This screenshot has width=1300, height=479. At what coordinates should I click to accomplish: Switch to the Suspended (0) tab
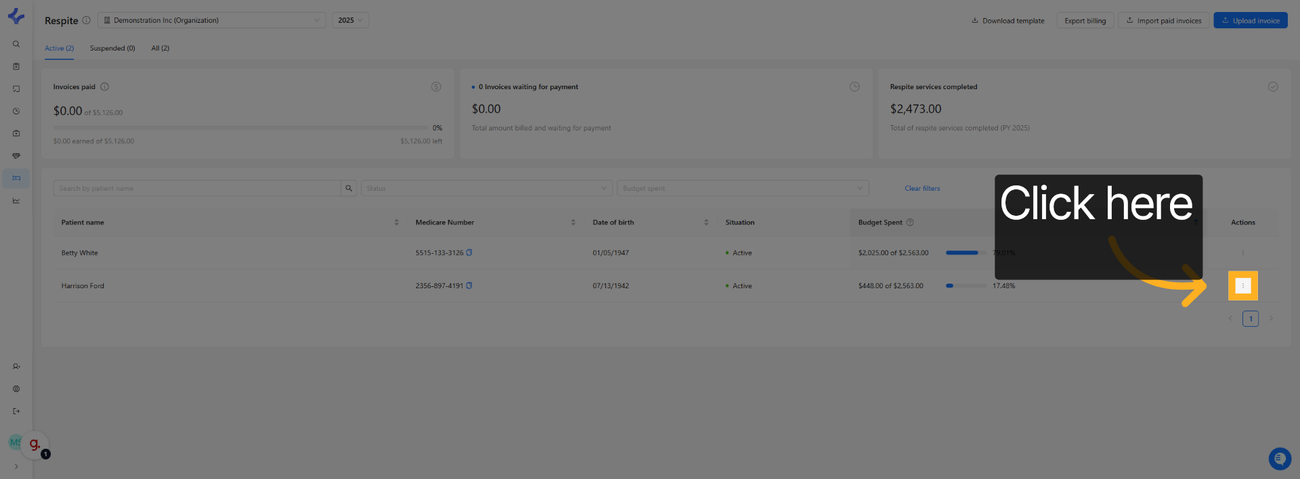(112, 48)
